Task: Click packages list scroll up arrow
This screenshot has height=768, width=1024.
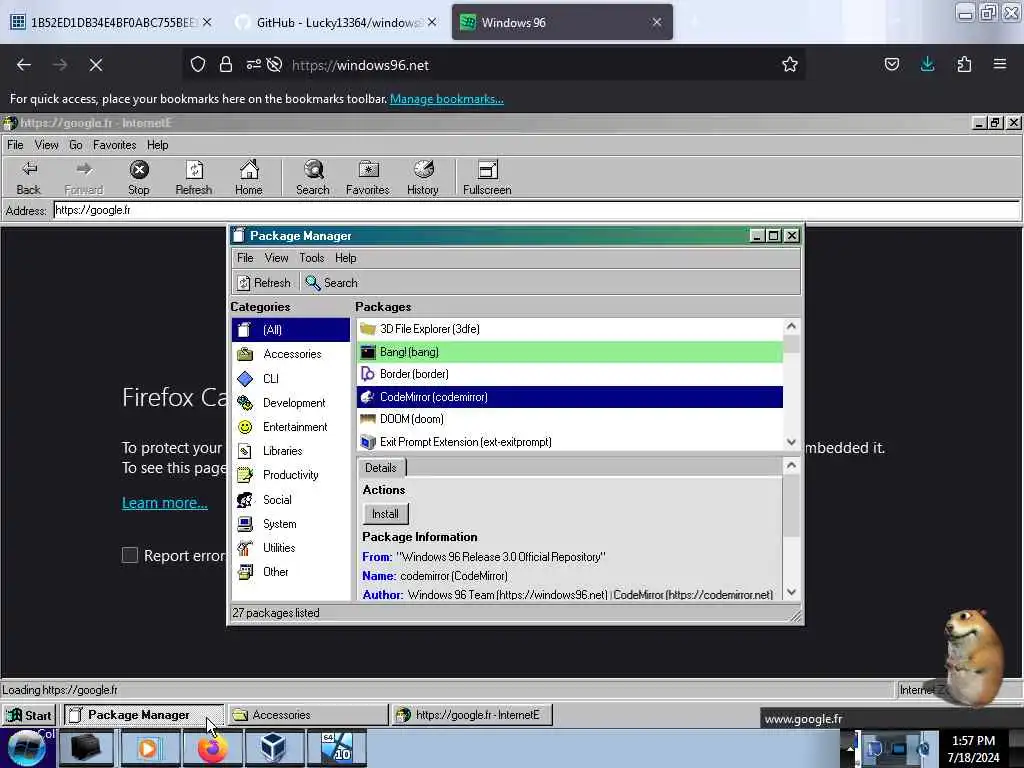Action: coord(792,327)
